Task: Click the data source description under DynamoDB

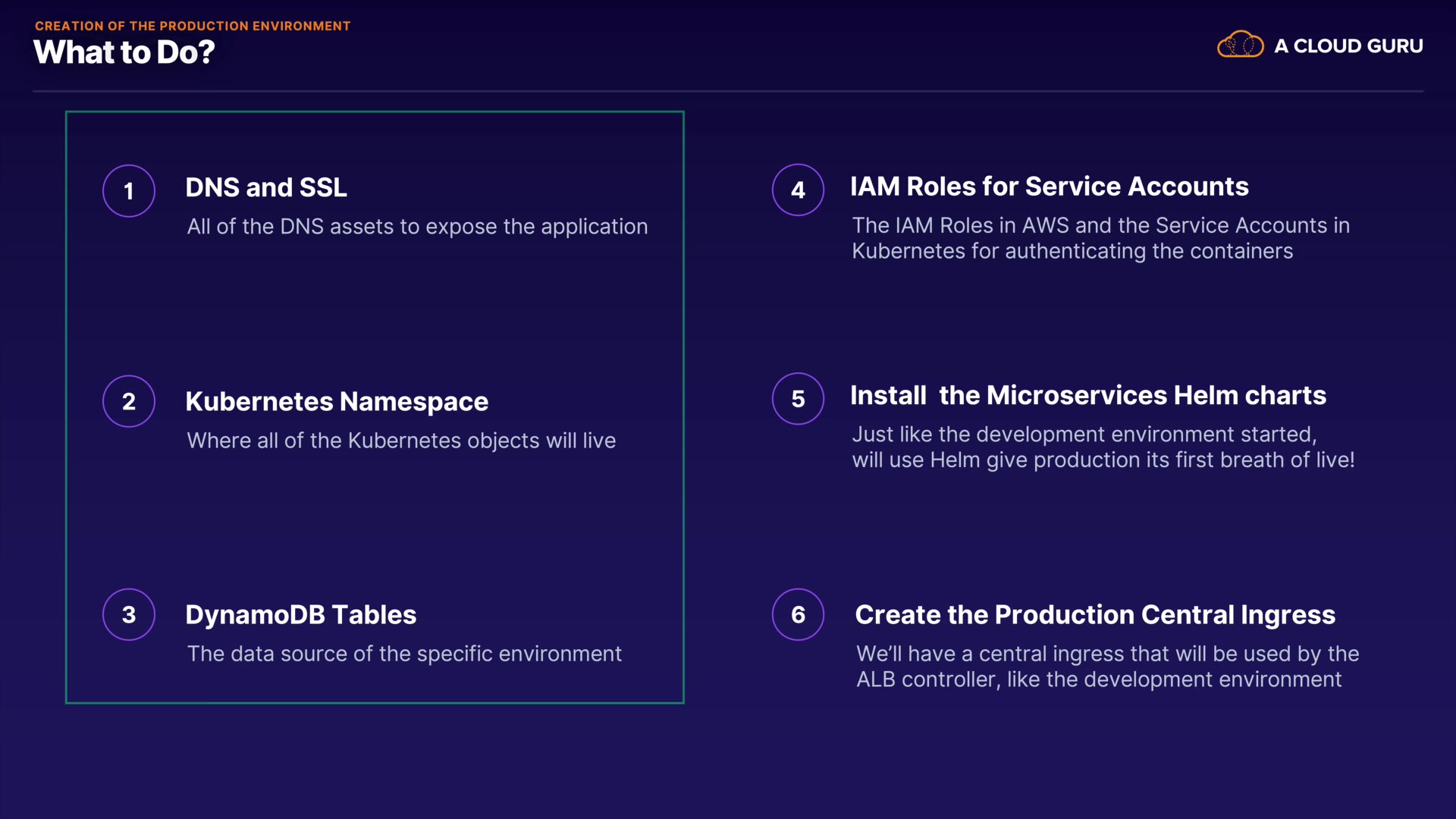Action: tap(404, 654)
